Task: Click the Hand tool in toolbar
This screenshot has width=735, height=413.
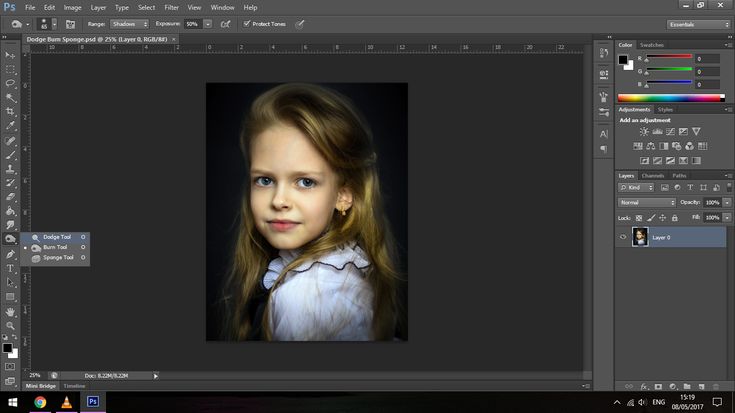Action: (x=11, y=311)
